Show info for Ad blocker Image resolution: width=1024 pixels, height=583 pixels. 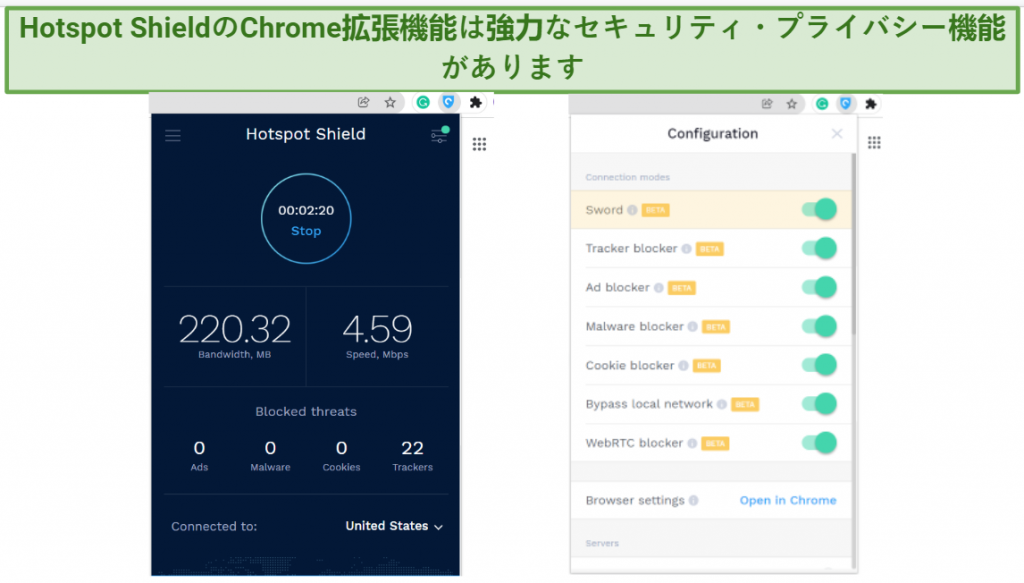(659, 288)
